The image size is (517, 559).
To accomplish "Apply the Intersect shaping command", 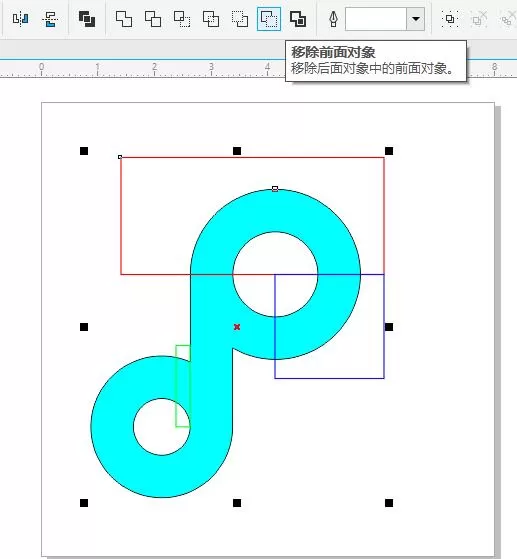I will tap(182, 19).
